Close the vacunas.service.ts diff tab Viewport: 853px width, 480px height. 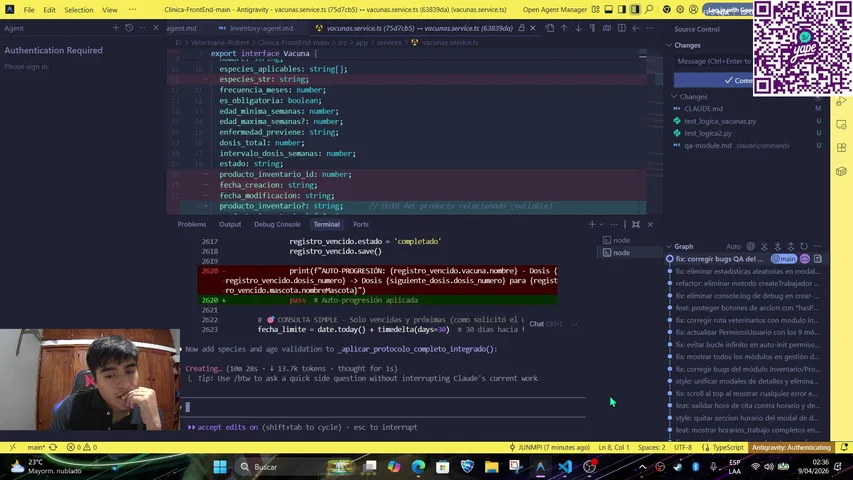[x=533, y=28]
